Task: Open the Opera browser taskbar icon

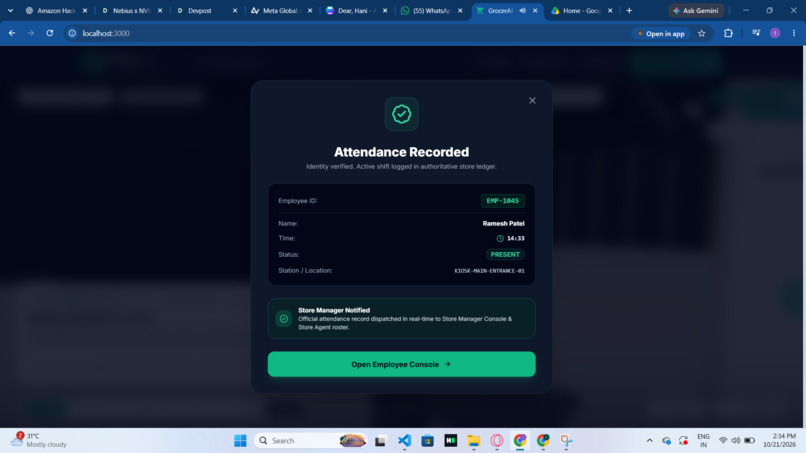Action: pos(497,441)
